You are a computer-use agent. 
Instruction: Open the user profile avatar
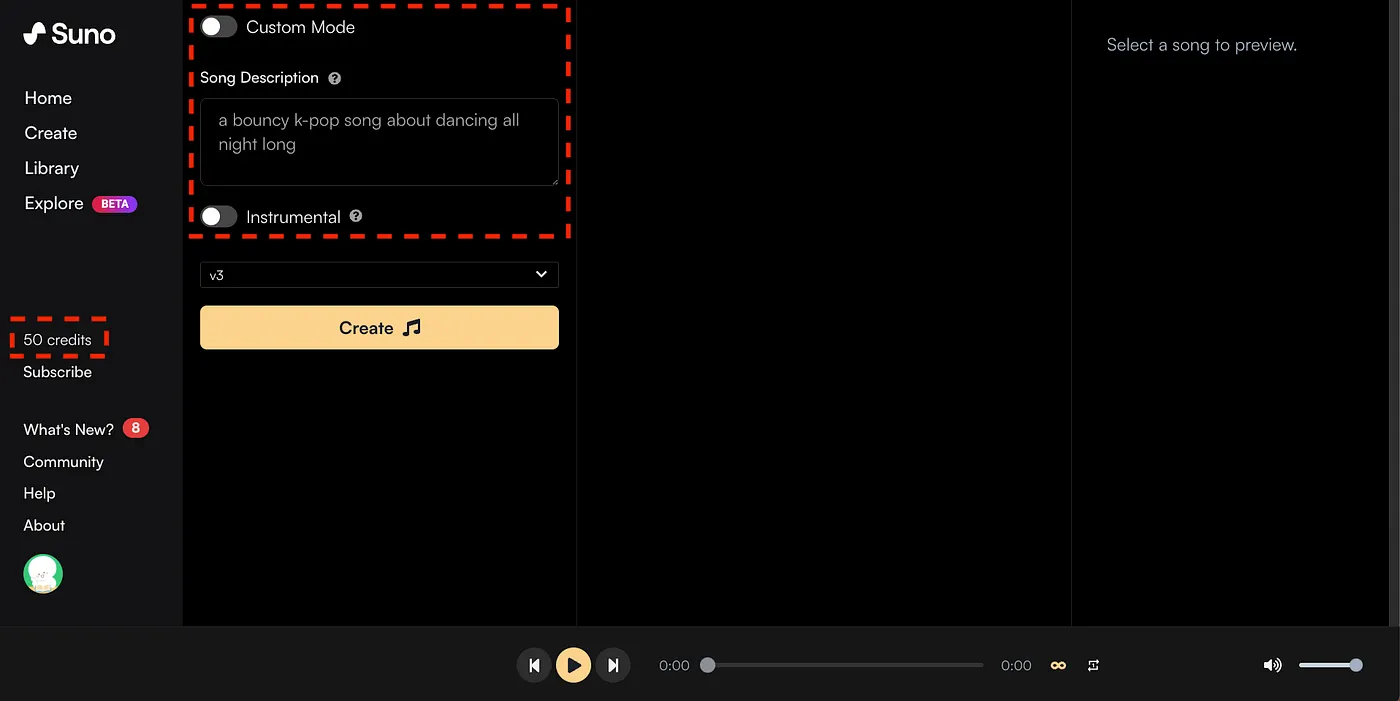(43, 574)
